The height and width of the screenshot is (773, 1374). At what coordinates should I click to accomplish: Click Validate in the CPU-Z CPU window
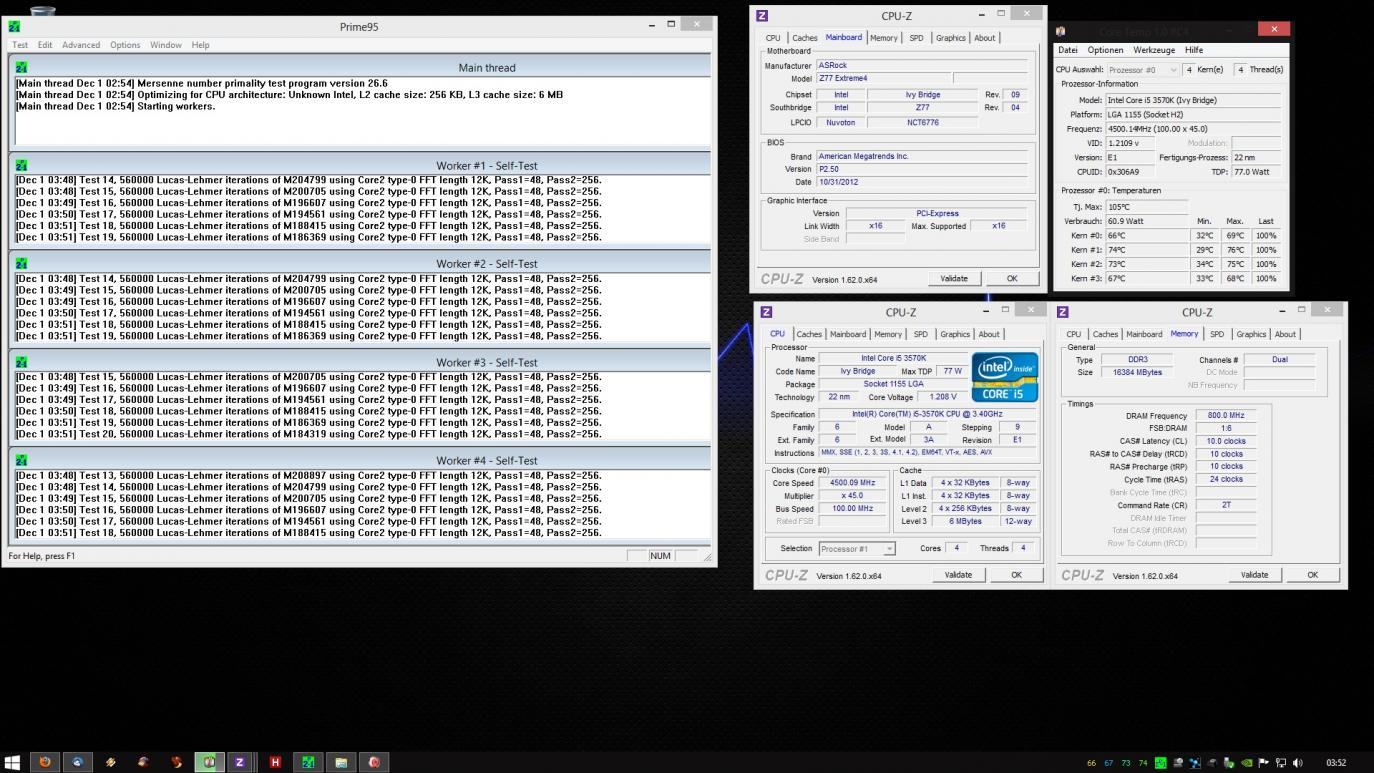tap(958, 574)
